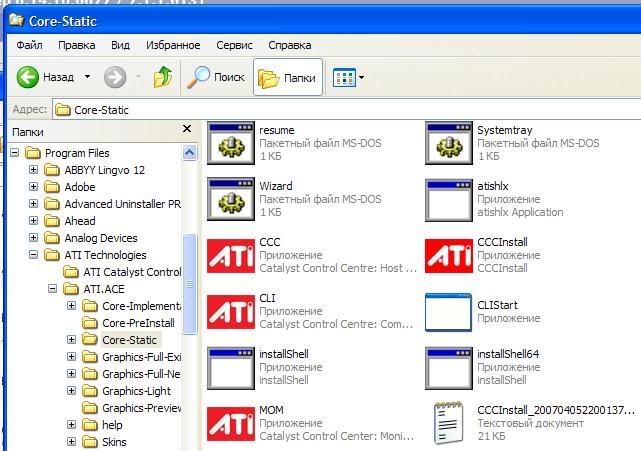Click the file name CCCInstall_200704052200137
Screen dimensions: 641x451
coord(556,410)
